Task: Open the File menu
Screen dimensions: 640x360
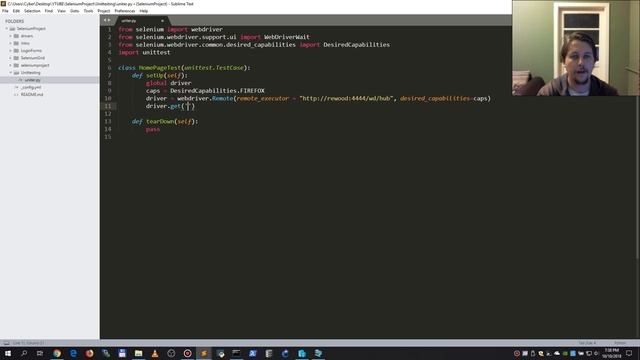Action: (5, 11)
